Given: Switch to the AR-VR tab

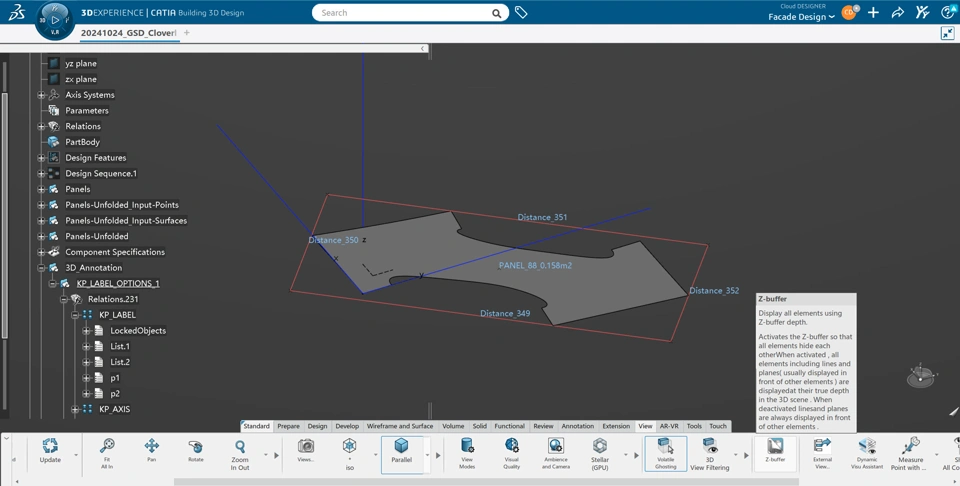Looking at the screenshot, I should pos(669,426).
